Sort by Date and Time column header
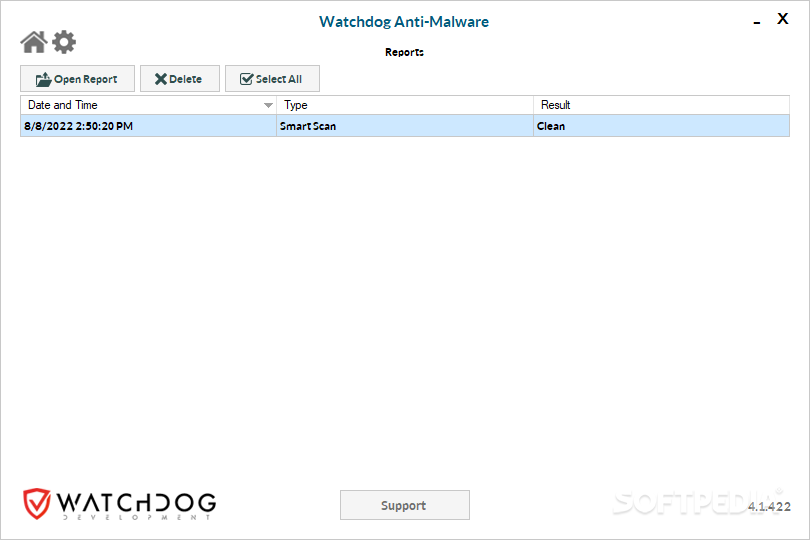 pyautogui.click(x=149, y=105)
